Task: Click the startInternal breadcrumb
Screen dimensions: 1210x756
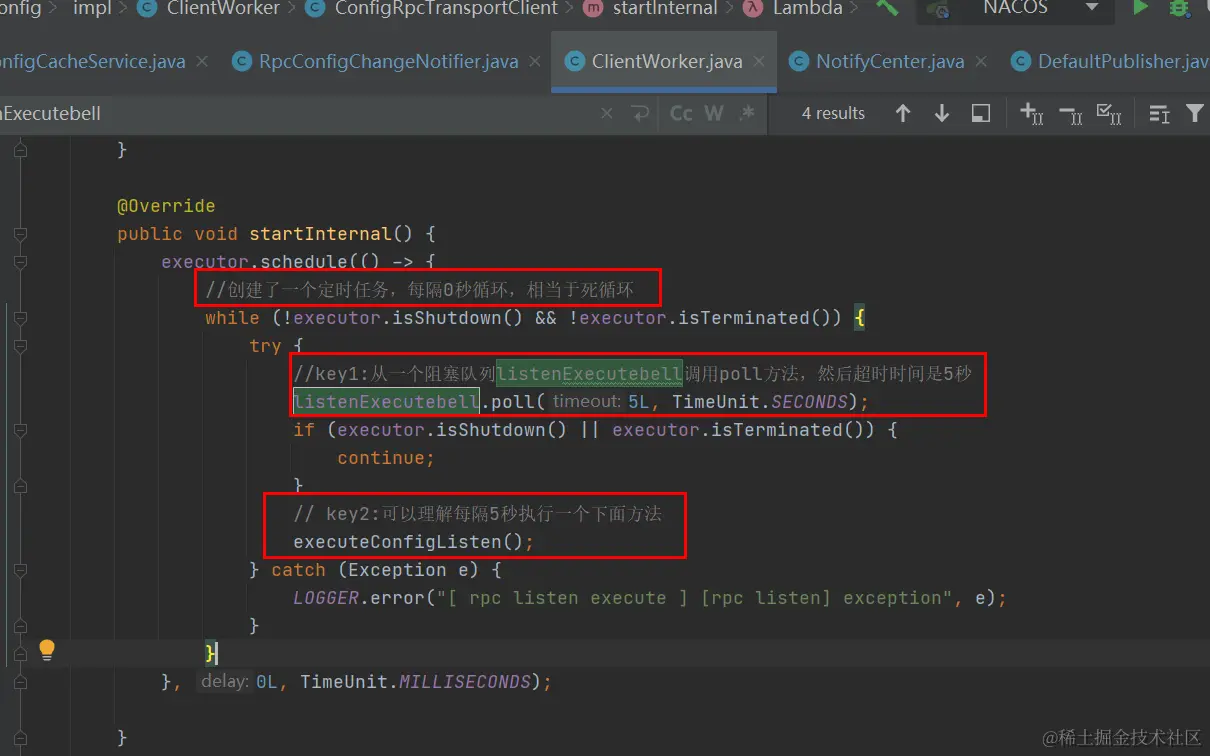Action: pos(665,8)
